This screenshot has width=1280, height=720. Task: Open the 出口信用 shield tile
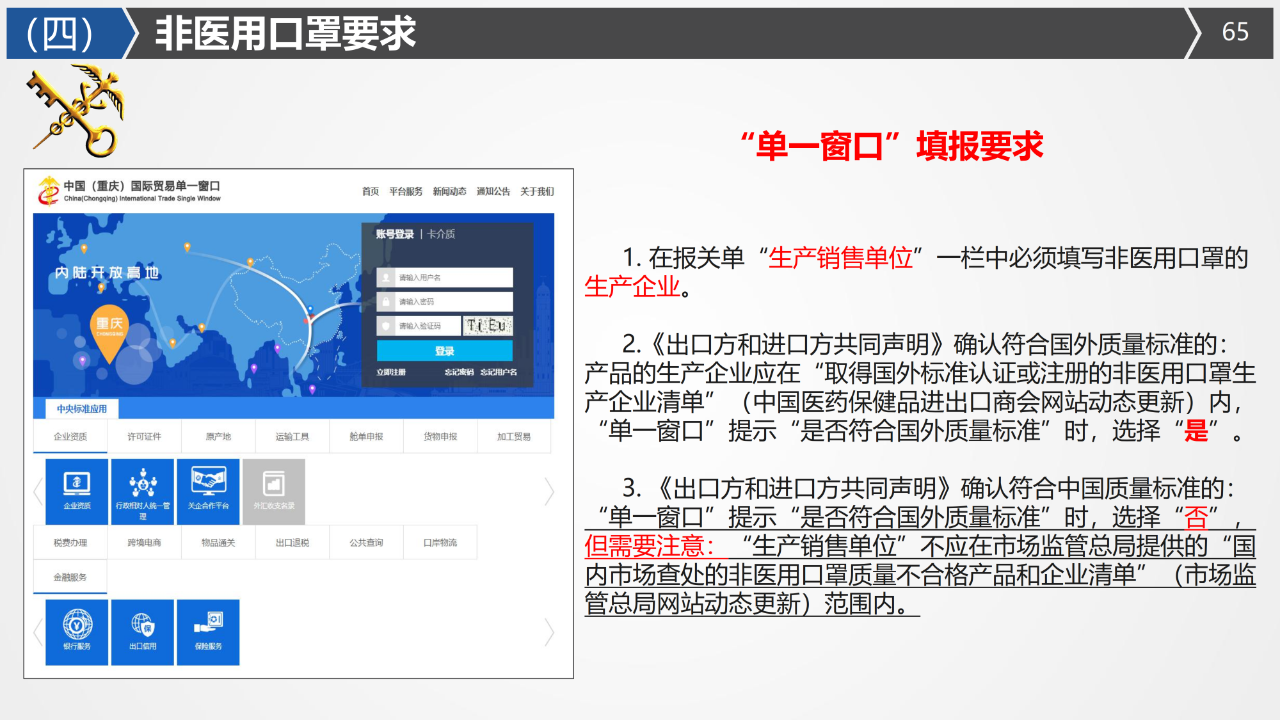pyautogui.click(x=143, y=632)
